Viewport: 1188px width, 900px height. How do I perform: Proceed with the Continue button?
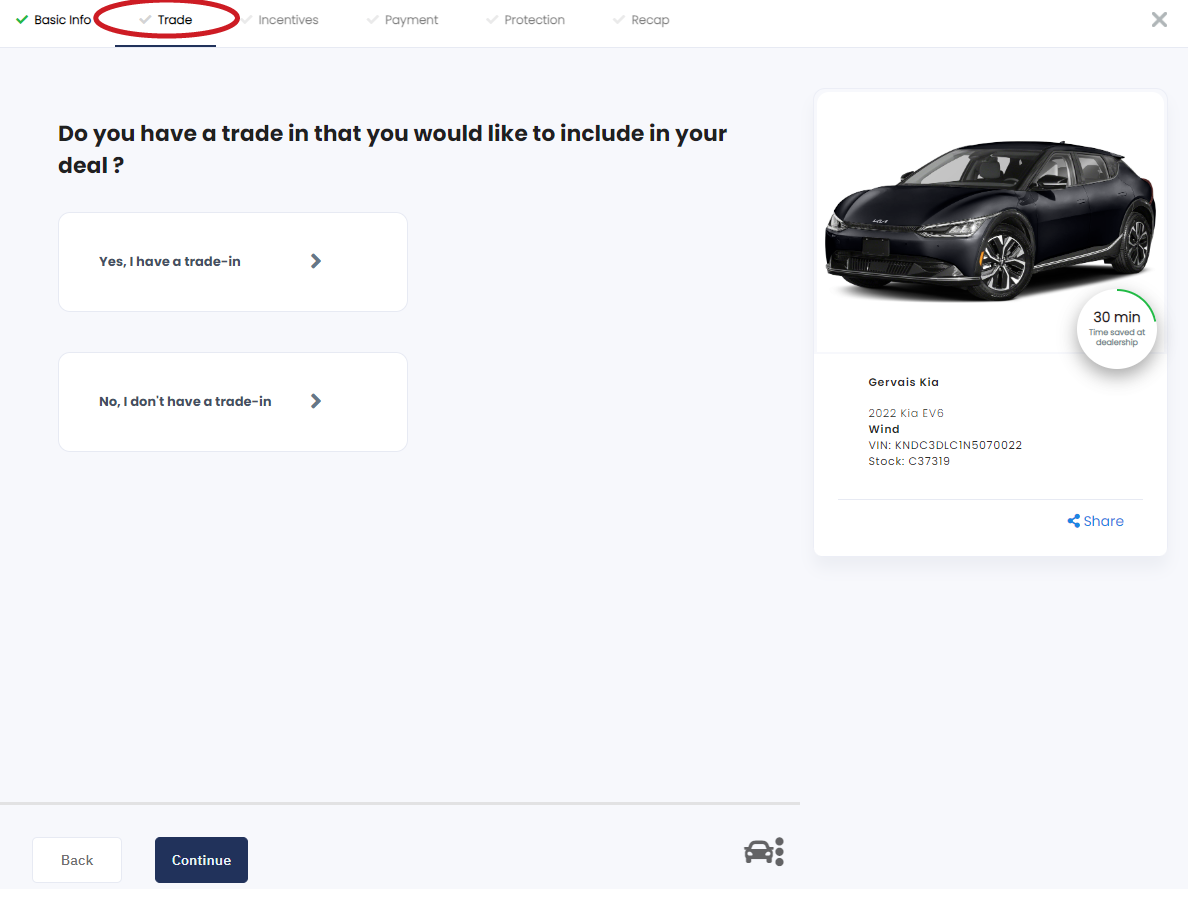202,860
